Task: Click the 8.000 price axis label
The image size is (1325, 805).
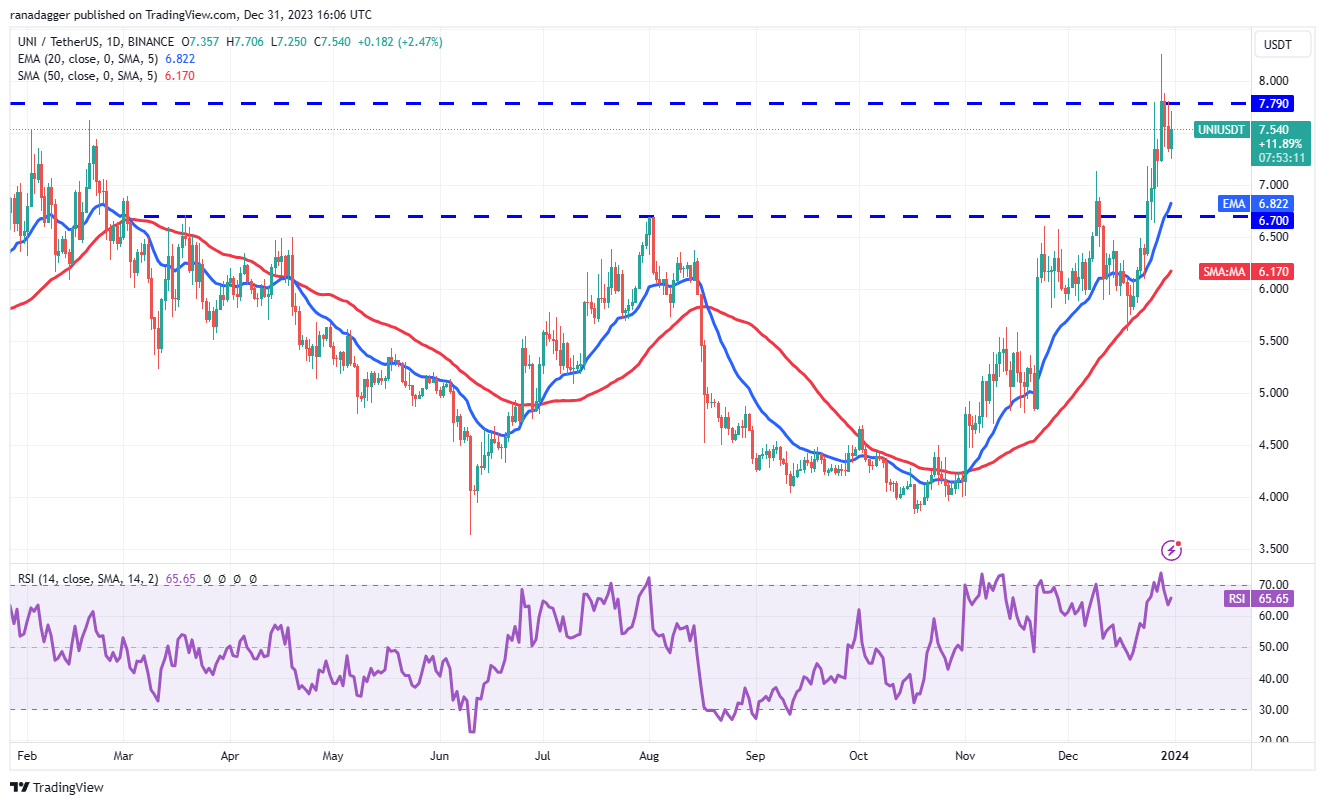Action: (x=1276, y=81)
